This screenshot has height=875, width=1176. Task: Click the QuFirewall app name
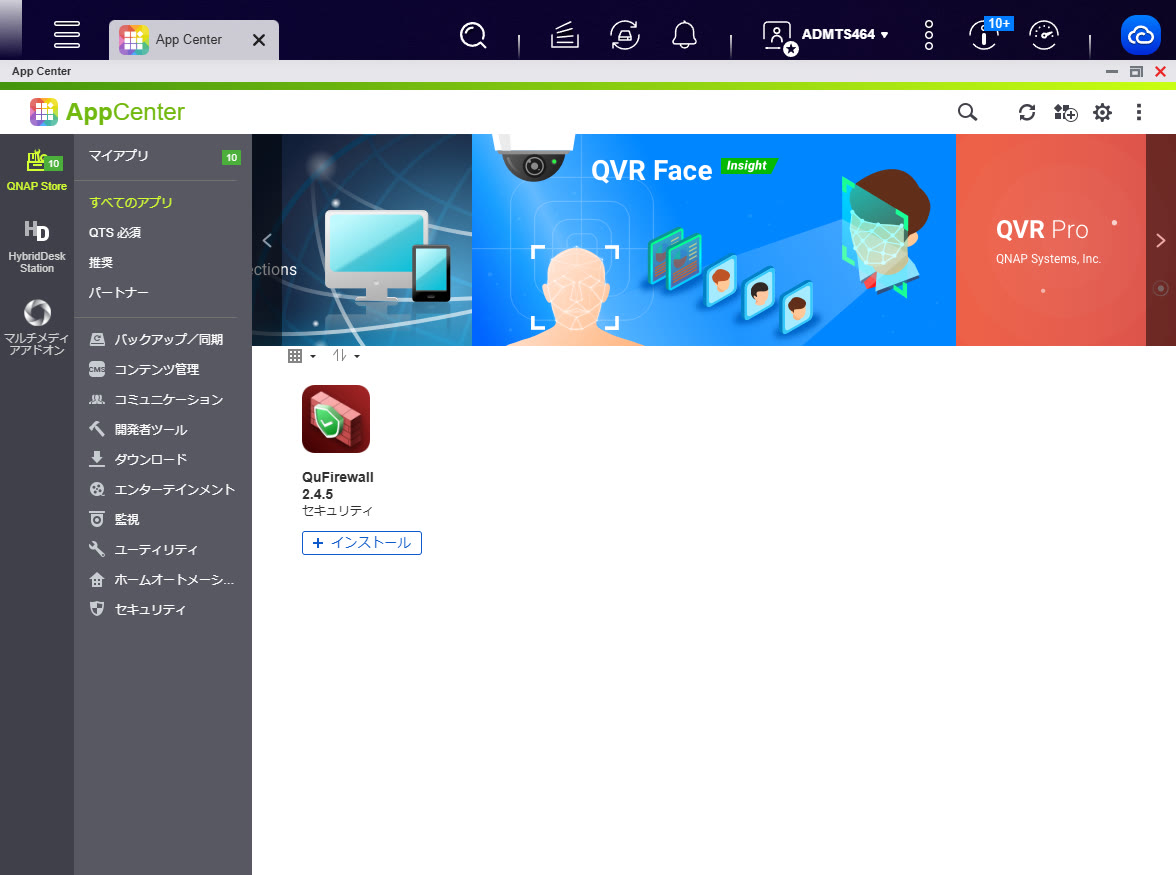pyautogui.click(x=338, y=477)
